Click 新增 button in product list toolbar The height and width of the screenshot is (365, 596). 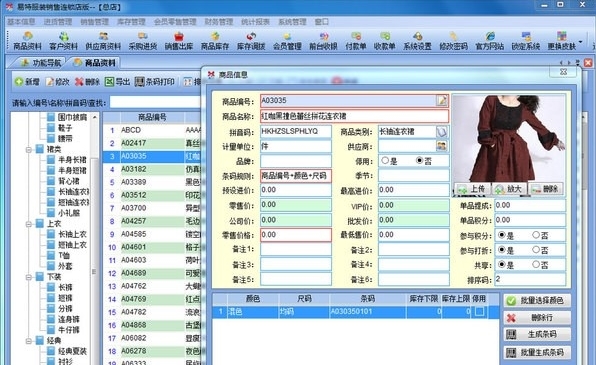27,81
